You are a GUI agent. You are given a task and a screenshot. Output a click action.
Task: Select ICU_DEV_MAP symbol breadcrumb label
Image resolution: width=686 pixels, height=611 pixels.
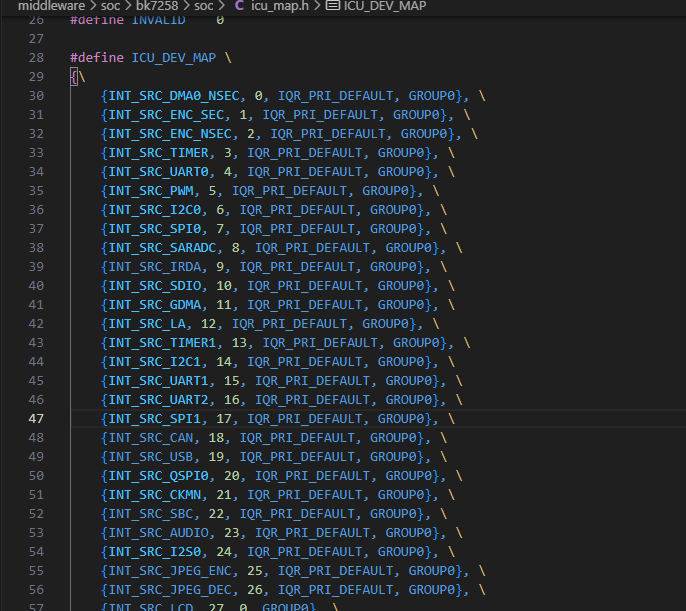(387, 6)
